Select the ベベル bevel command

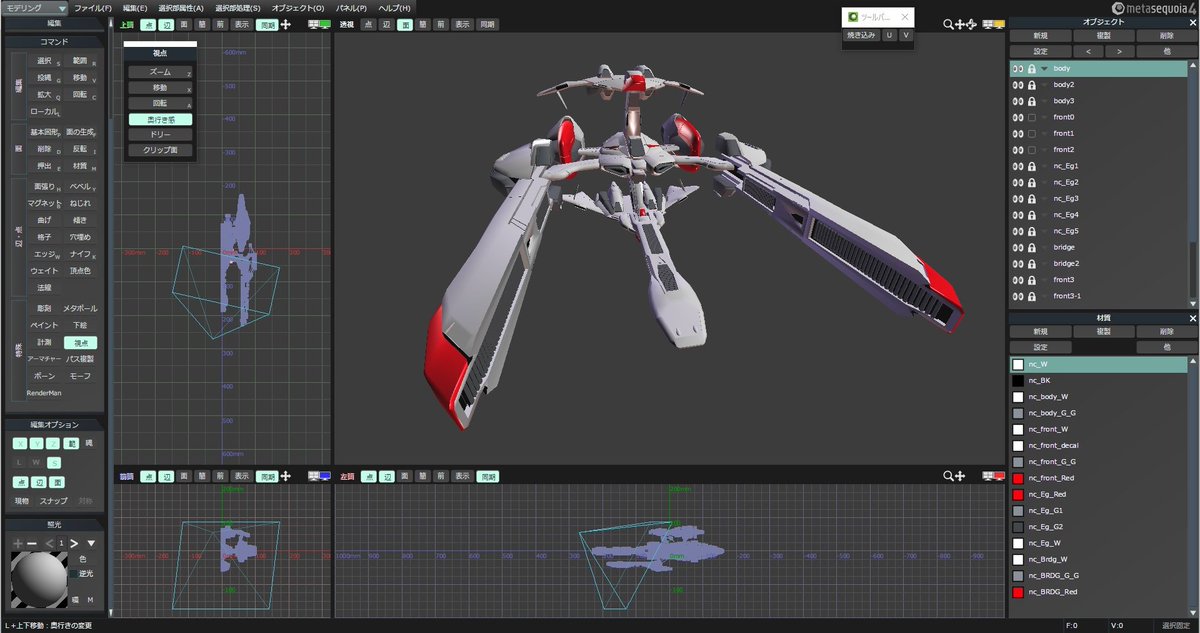pos(80,187)
